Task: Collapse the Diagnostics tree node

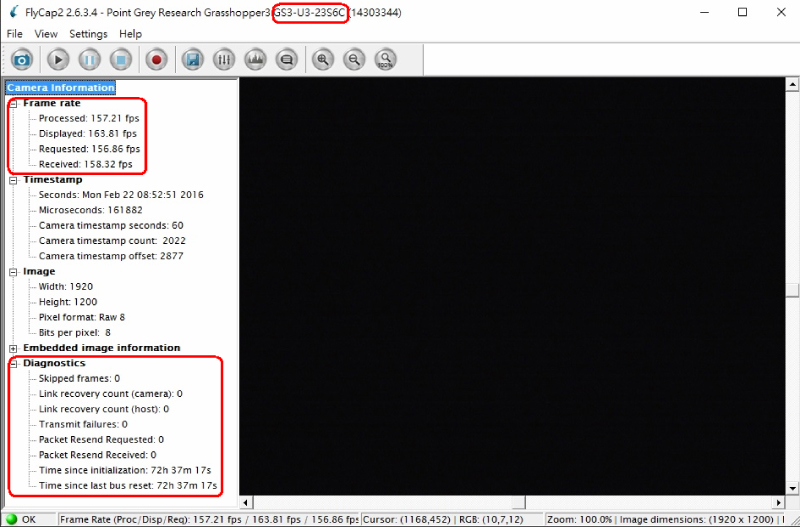Action: tap(13, 363)
